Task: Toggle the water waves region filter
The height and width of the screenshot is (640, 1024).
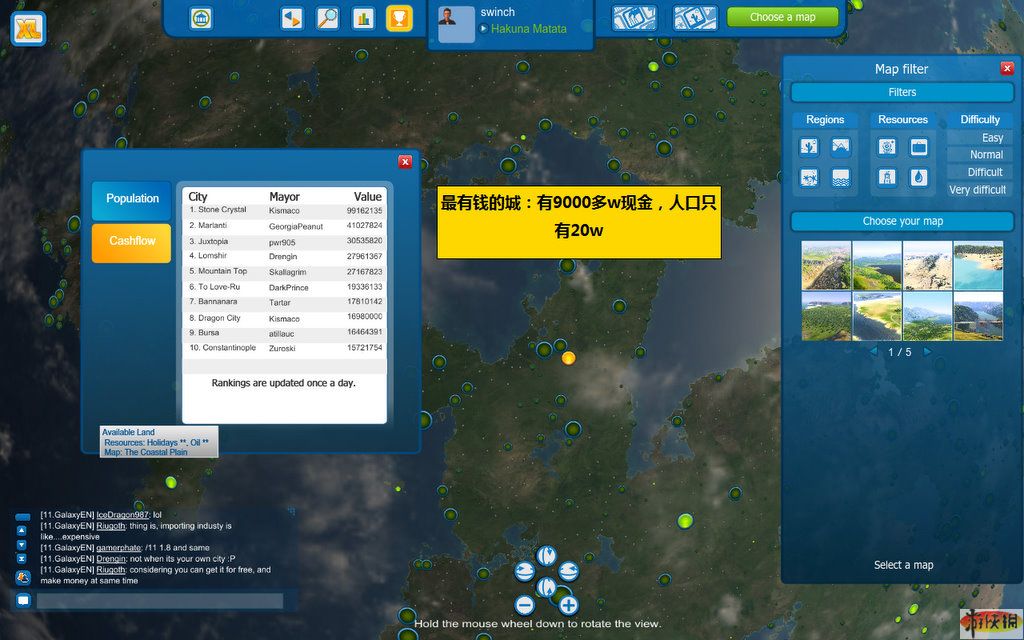Action: [x=840, y=177]
